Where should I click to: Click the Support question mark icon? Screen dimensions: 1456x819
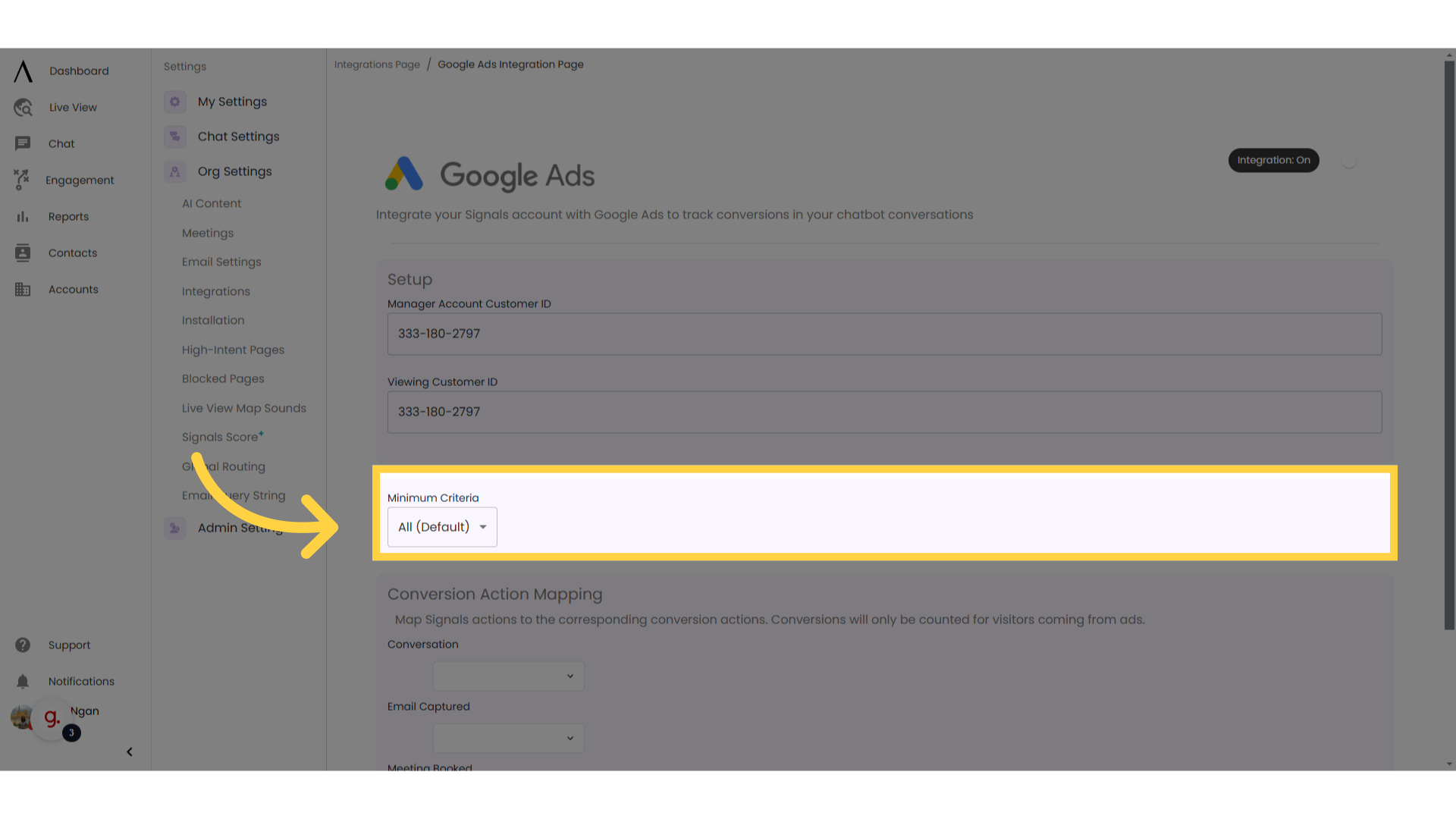pyautogui.click(x=23, y=645)
